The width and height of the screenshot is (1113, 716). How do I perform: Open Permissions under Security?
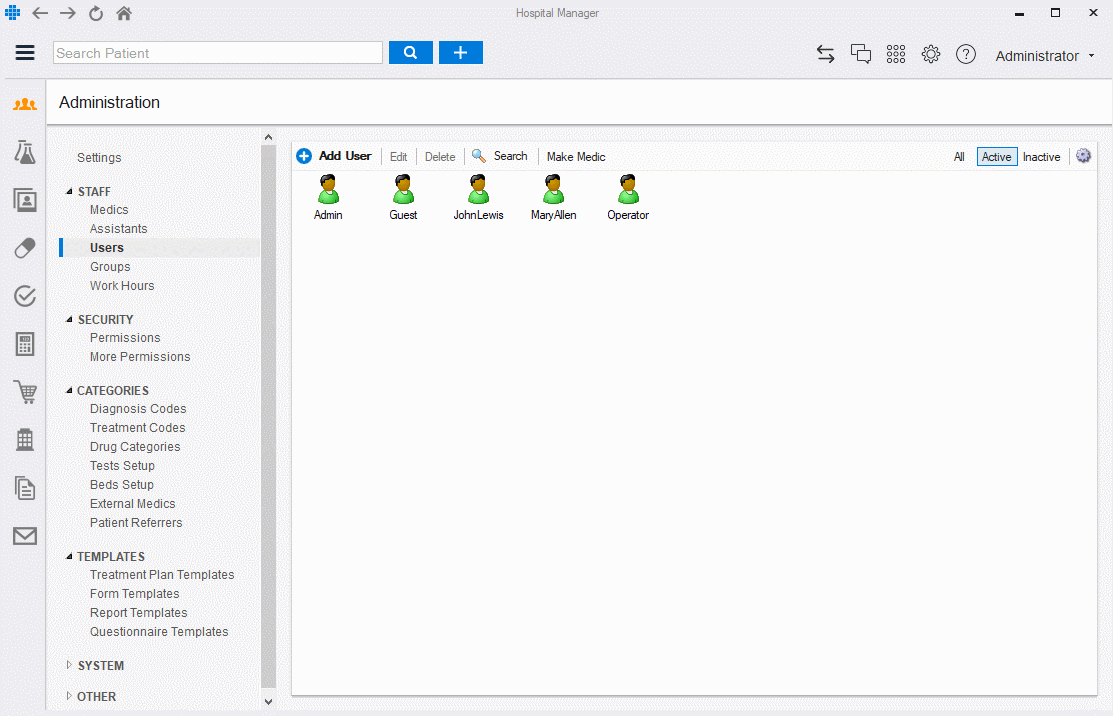click(125, 338)
